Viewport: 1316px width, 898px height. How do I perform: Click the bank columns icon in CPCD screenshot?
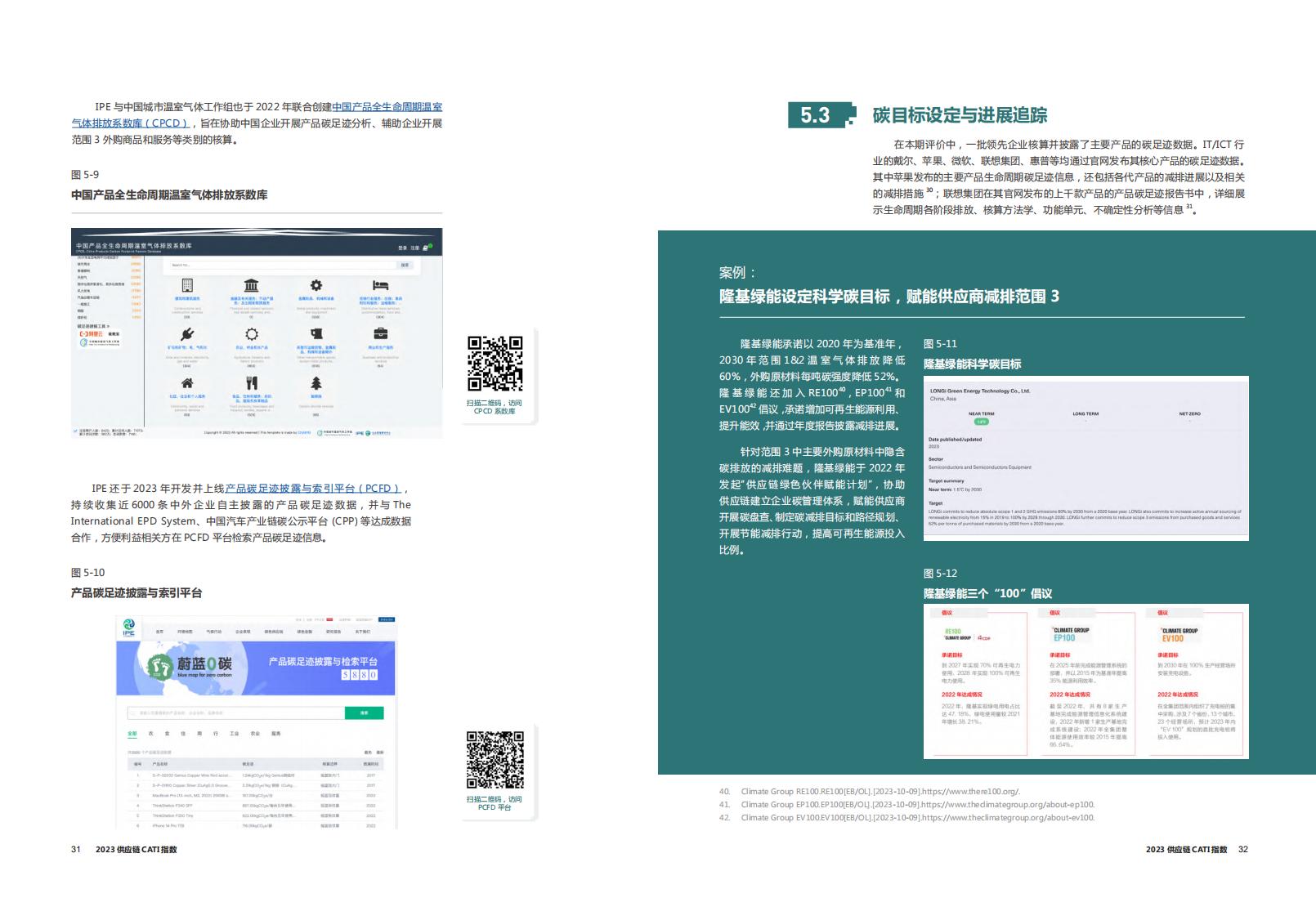click(252, 285)
